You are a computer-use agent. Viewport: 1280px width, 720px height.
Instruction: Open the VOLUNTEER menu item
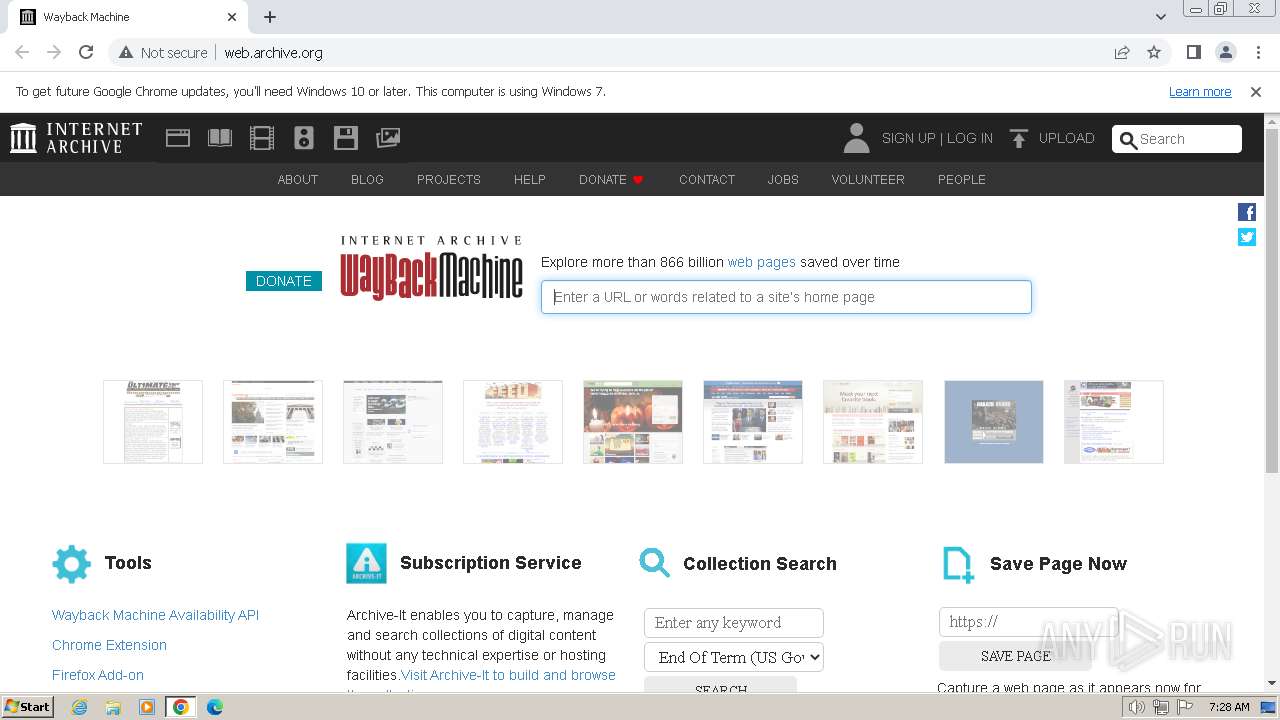point(868,180)
